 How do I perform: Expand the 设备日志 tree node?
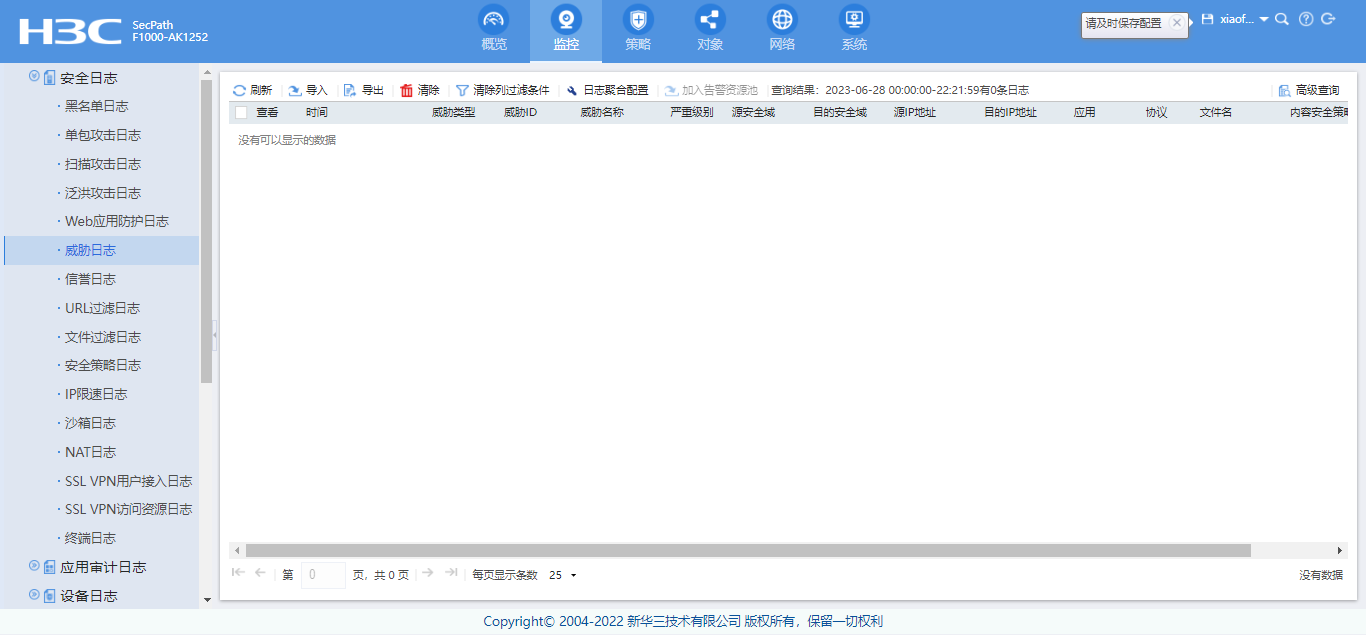[34, 595]
